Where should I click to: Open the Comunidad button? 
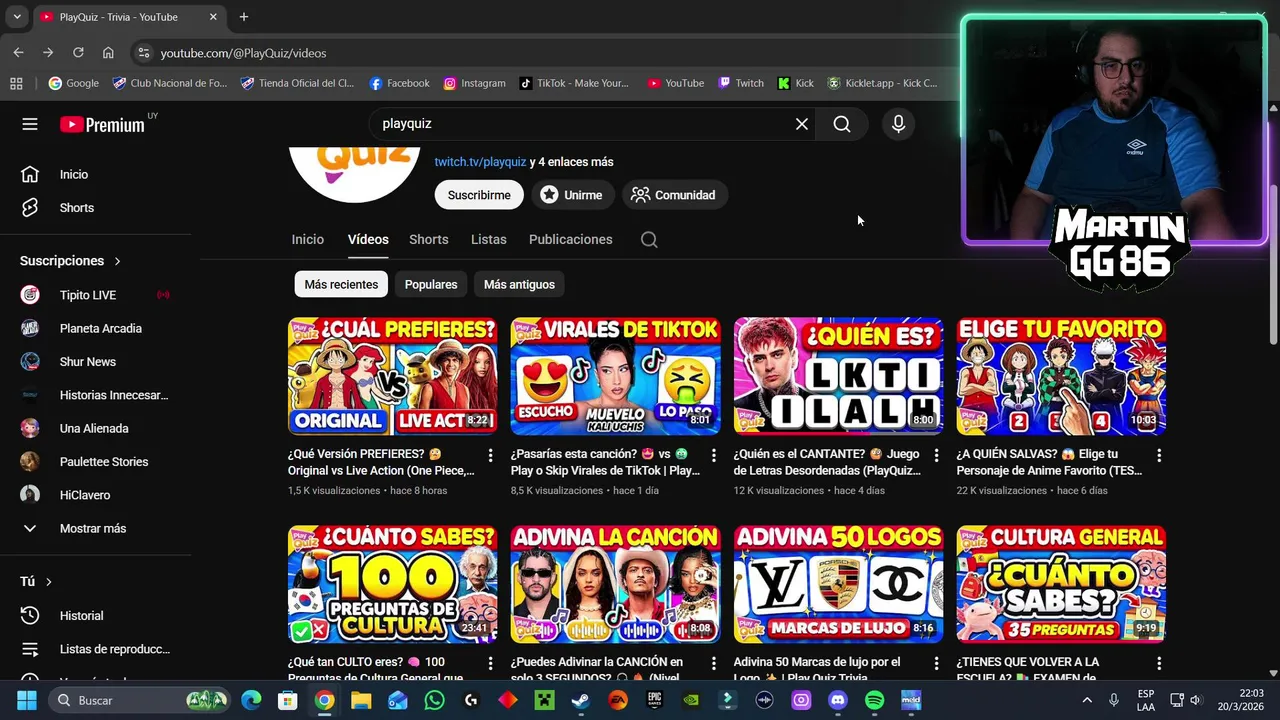tap(674, 195)
